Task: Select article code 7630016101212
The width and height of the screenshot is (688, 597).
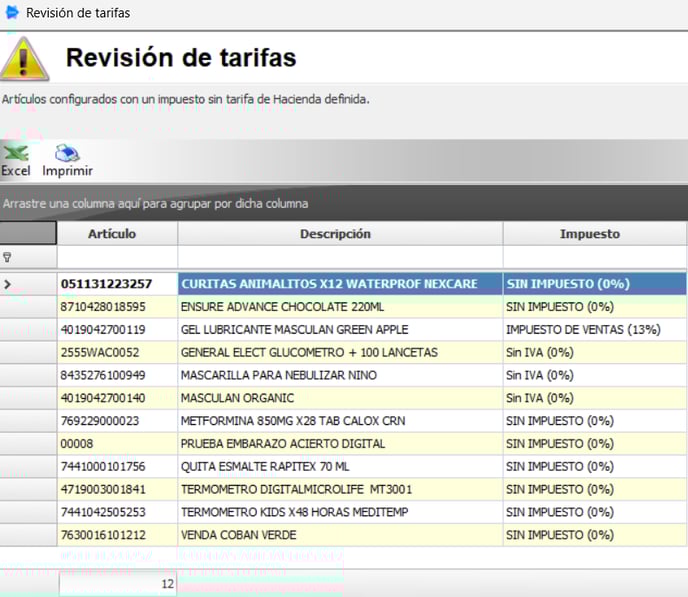Action: (117, 535)
